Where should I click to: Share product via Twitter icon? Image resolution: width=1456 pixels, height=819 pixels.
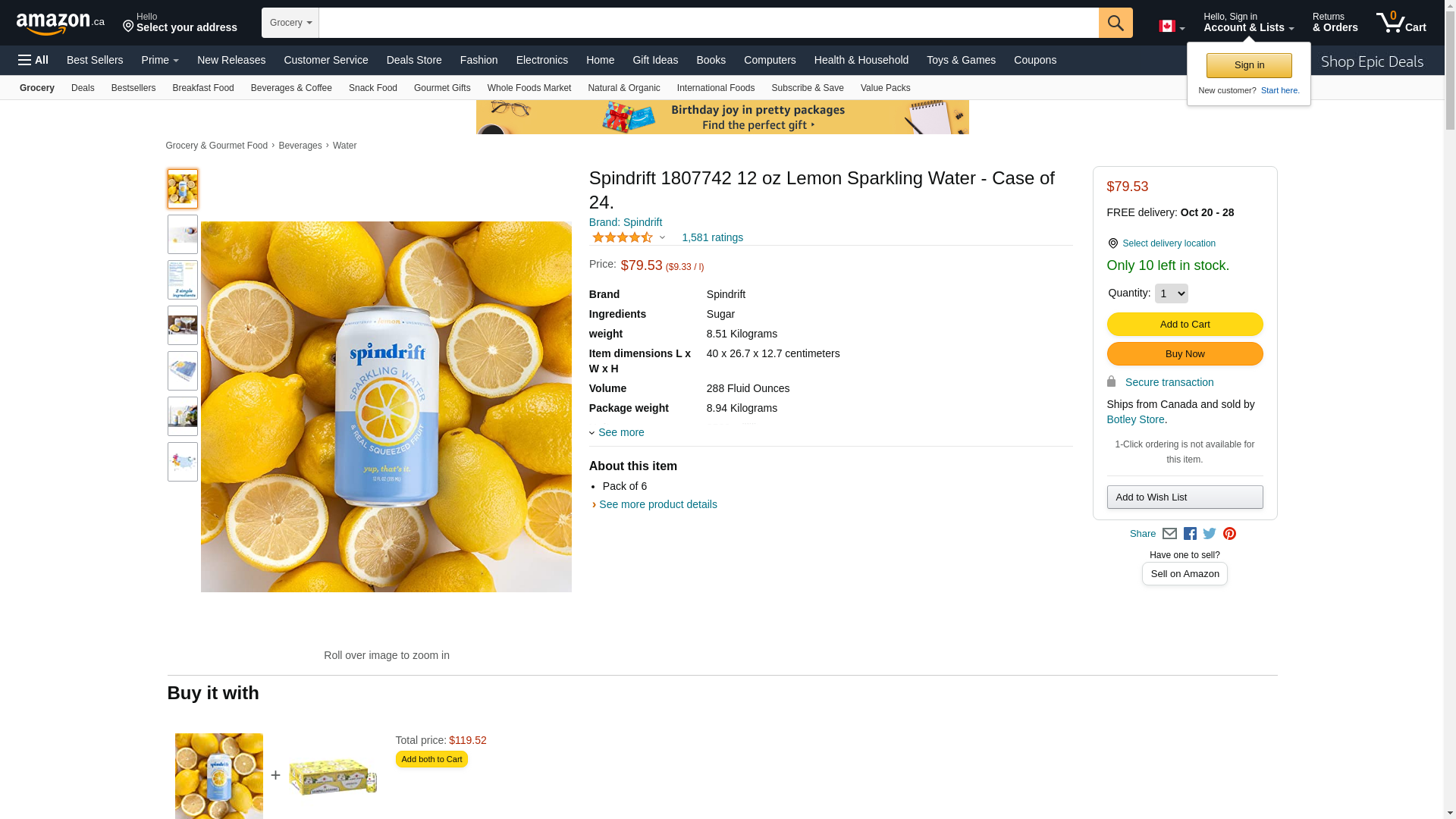[x=1210, y=534]
